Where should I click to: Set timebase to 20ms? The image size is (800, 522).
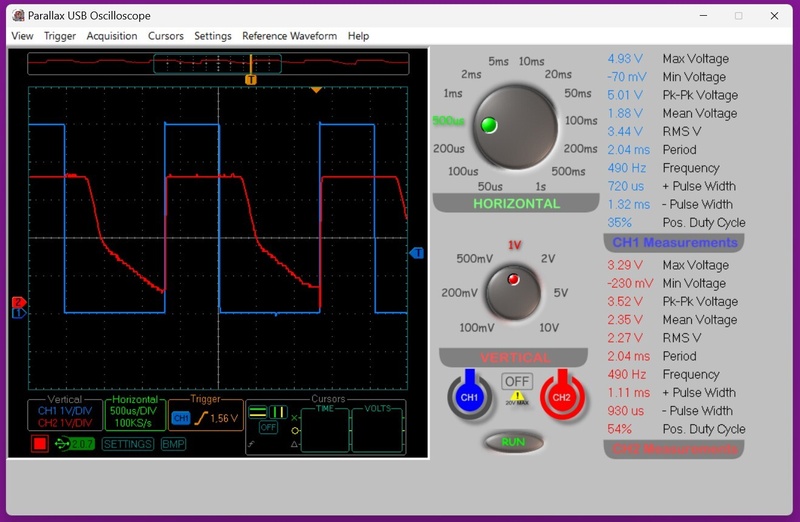pyautogui.click(x=558, y=74)
